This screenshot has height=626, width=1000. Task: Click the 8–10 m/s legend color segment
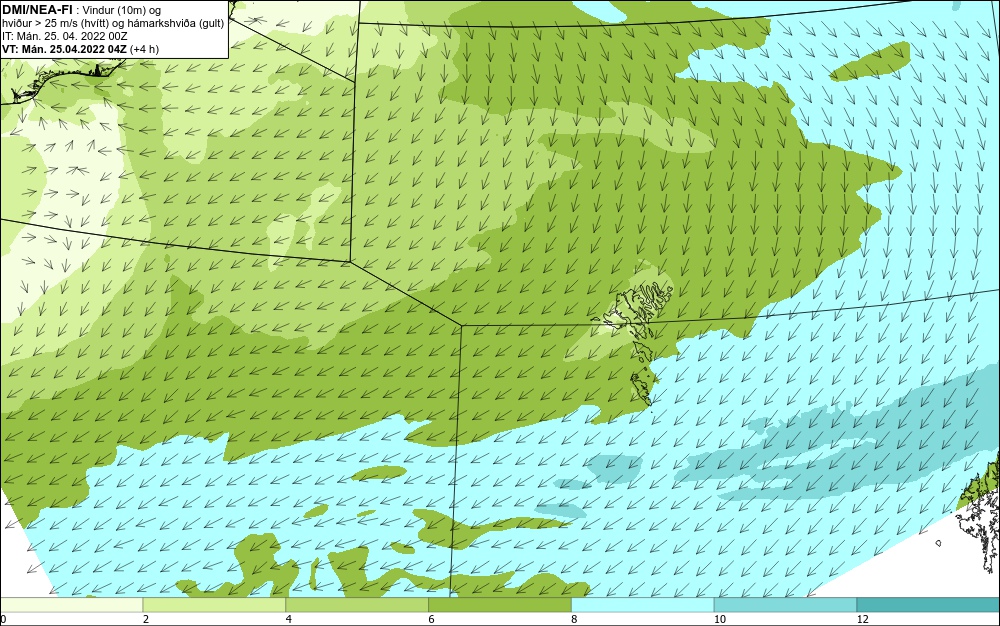point(643,605)
